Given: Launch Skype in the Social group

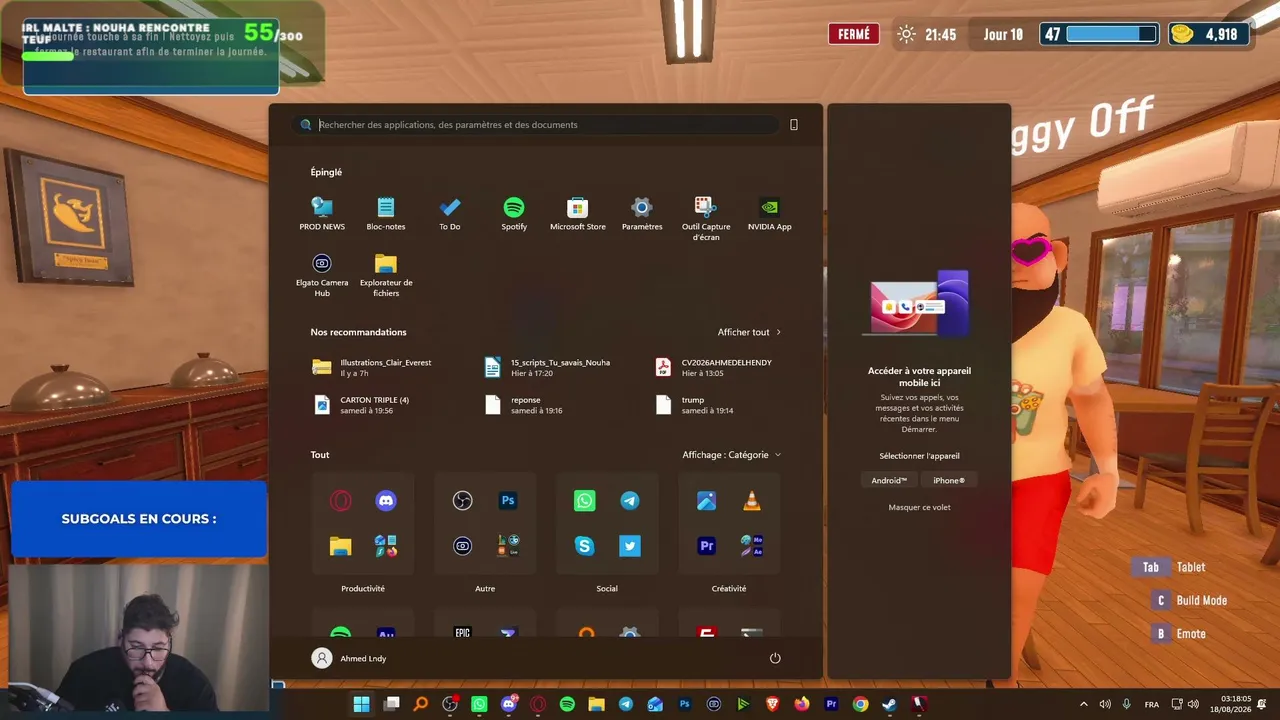Looking at the screenshot, I should [585, 546].
